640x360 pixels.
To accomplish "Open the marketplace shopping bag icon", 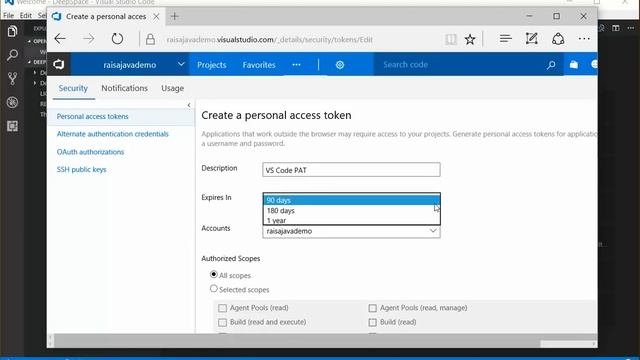I will (x=573, y=64).
